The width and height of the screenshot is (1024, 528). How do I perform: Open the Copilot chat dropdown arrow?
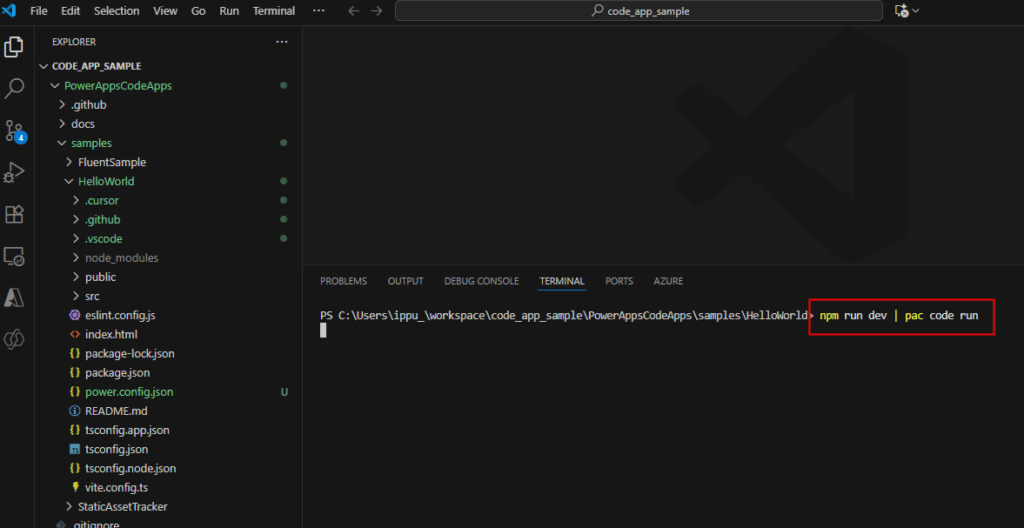[x=916, y=10]
